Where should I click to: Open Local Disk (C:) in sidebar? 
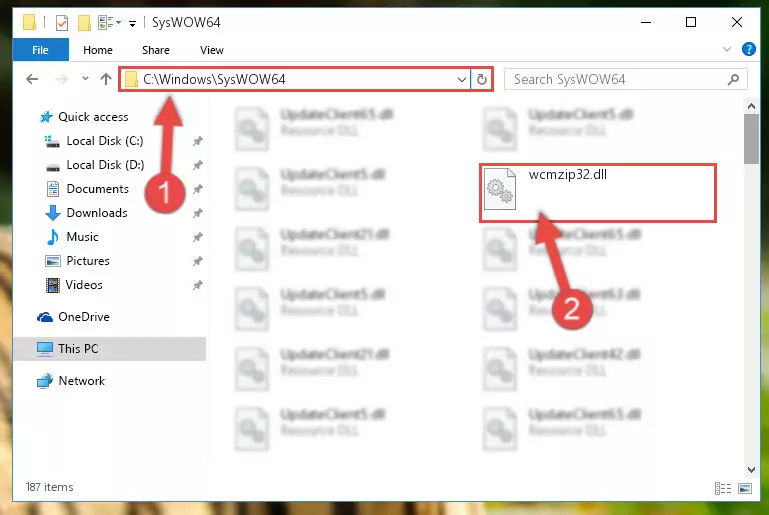tap(105, 141)
